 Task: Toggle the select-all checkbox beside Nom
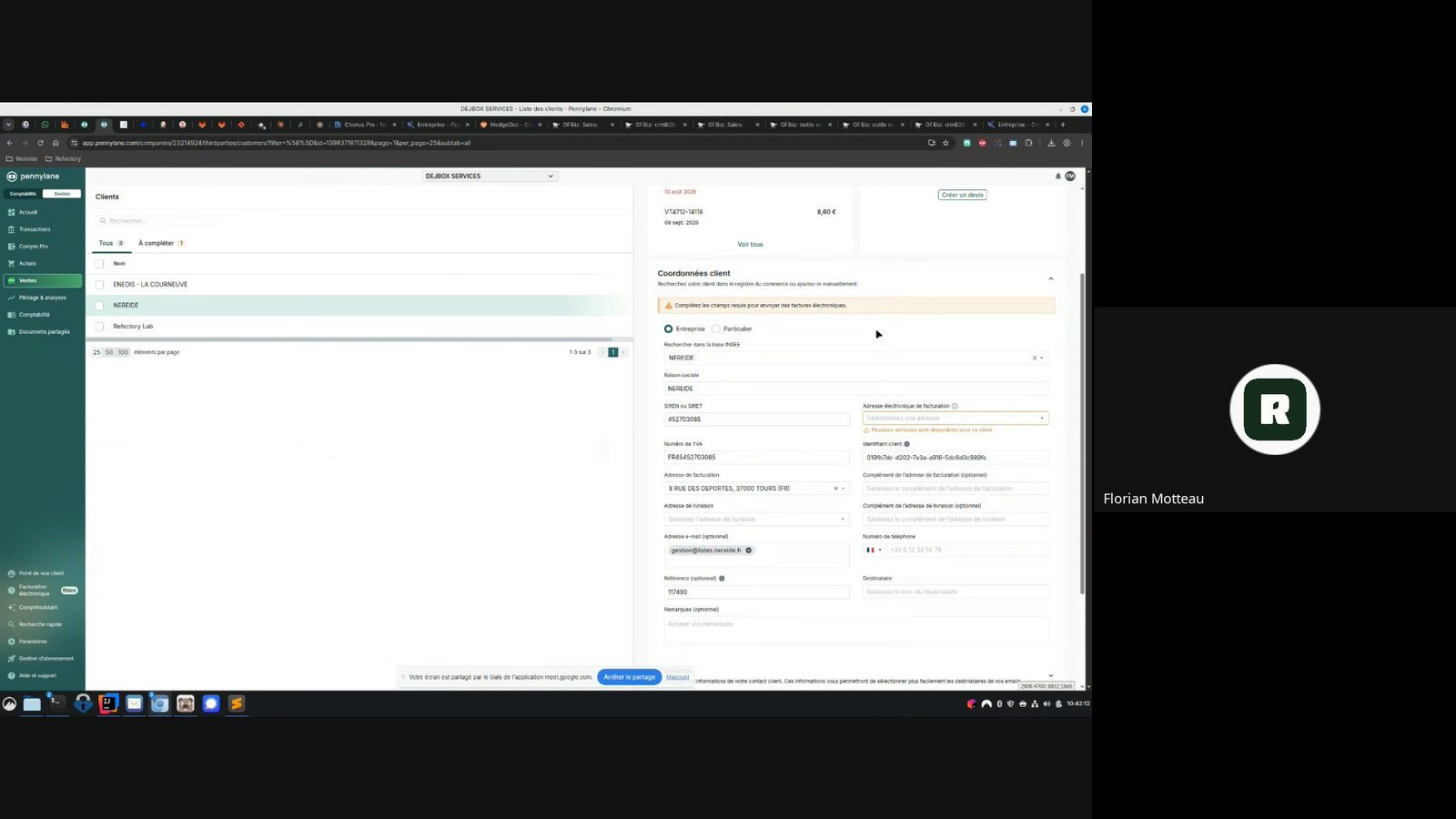tap(100, 264)
